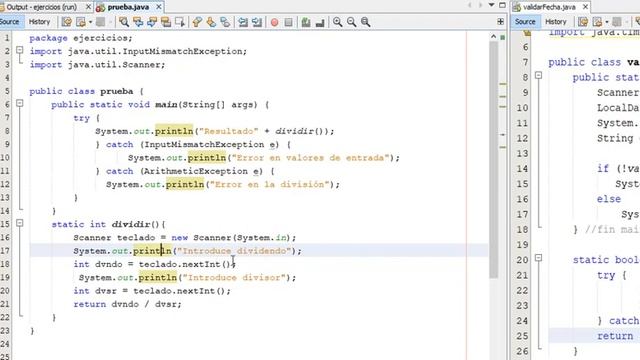Toggle Highlight Search in editor toolbar
The width and height of the screenshot is (640, 360).
166,22
